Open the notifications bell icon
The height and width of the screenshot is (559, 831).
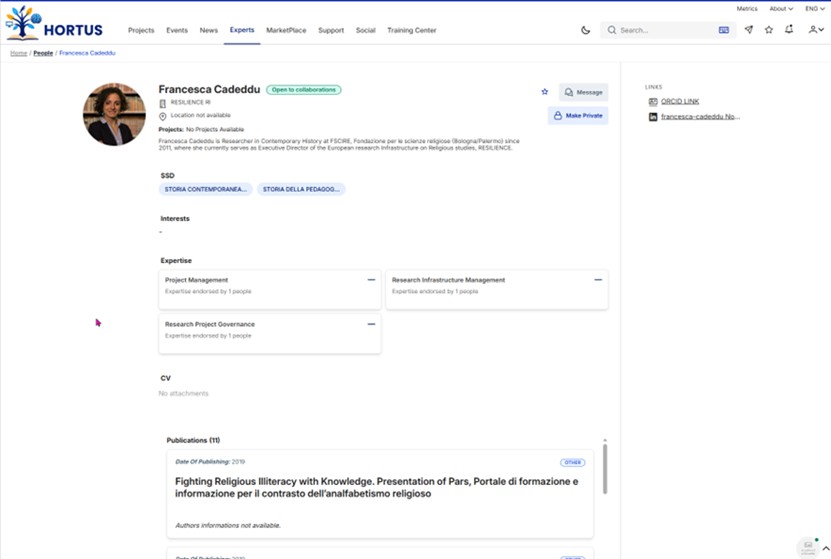pos(789,30)
